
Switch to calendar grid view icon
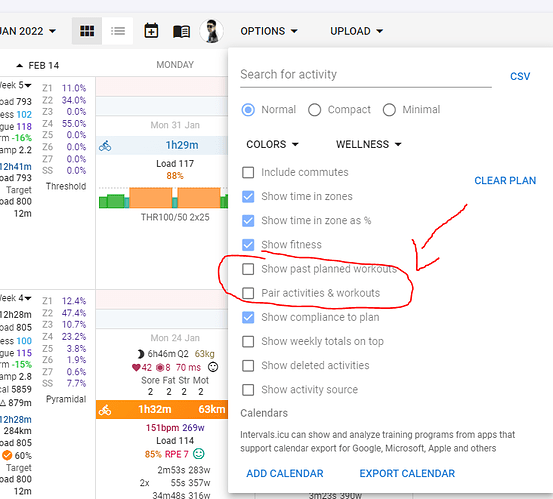(x=87, y=31)
